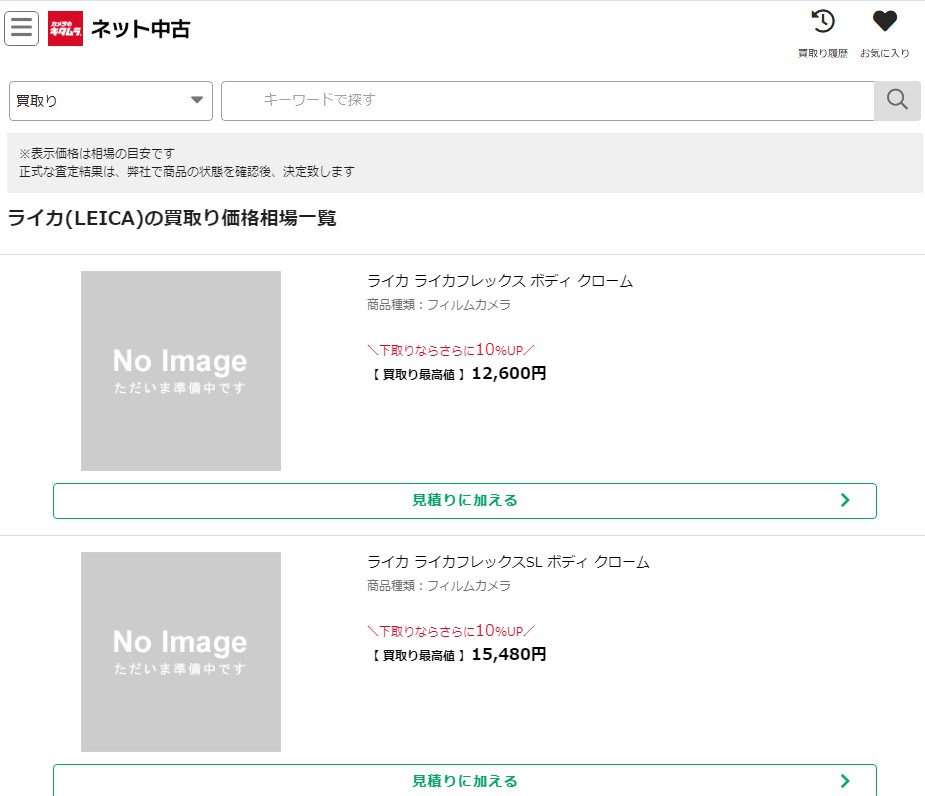Click 下取りなら10%UP banner above 12,600円
This screenshot has width=925, height=796.
pyautogui.click(x=451, y=350)
